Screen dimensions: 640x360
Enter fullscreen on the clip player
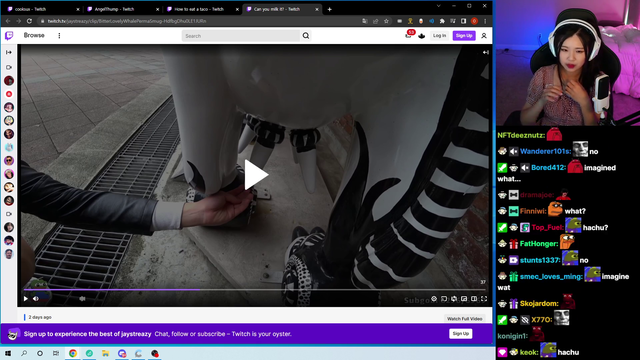484,299
